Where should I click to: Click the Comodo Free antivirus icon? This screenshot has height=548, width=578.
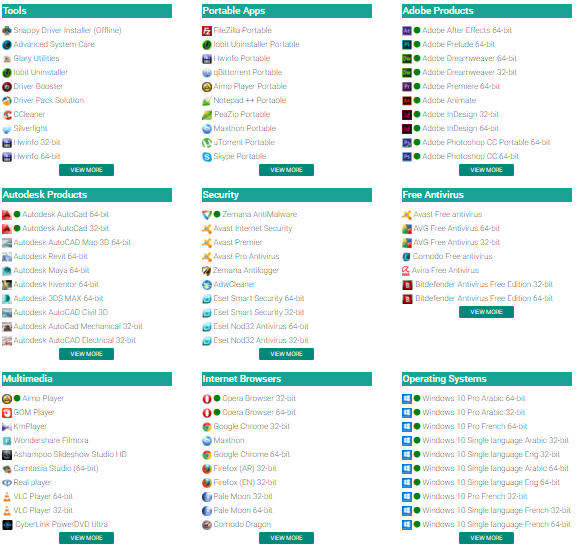[406, 256]
